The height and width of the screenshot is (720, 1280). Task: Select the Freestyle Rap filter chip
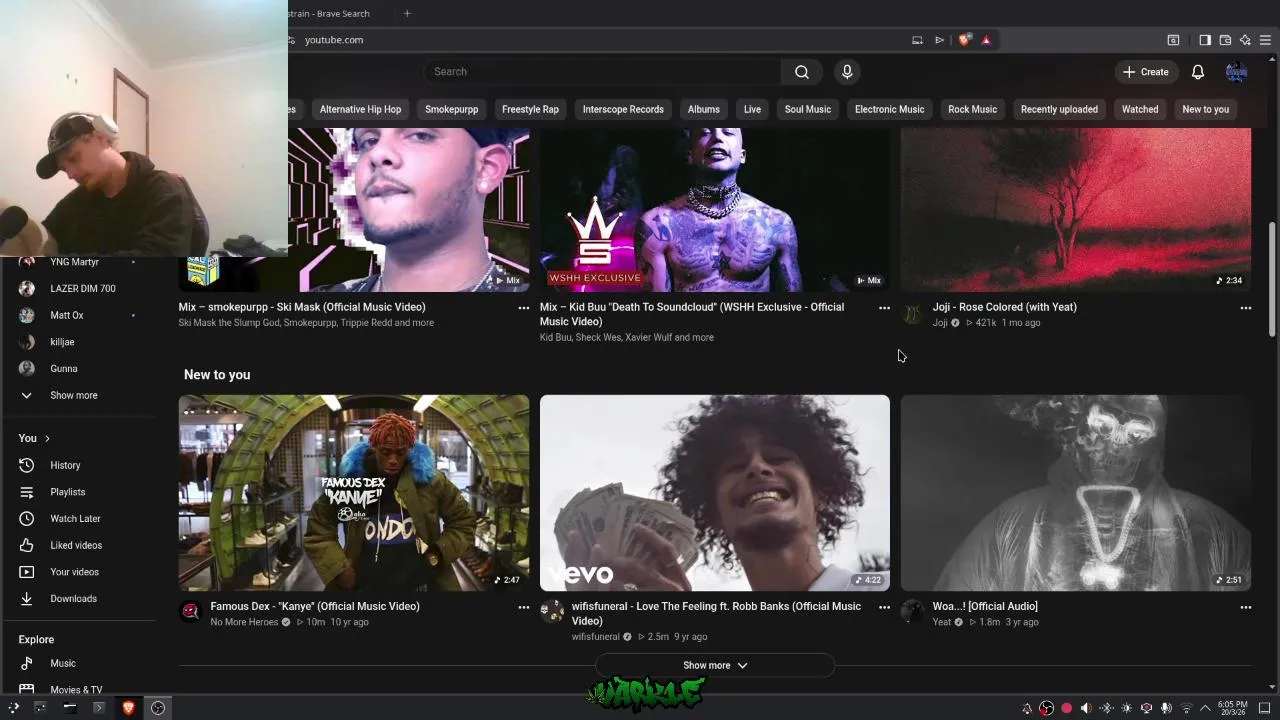pyautogui.click(x=530, y=109)
